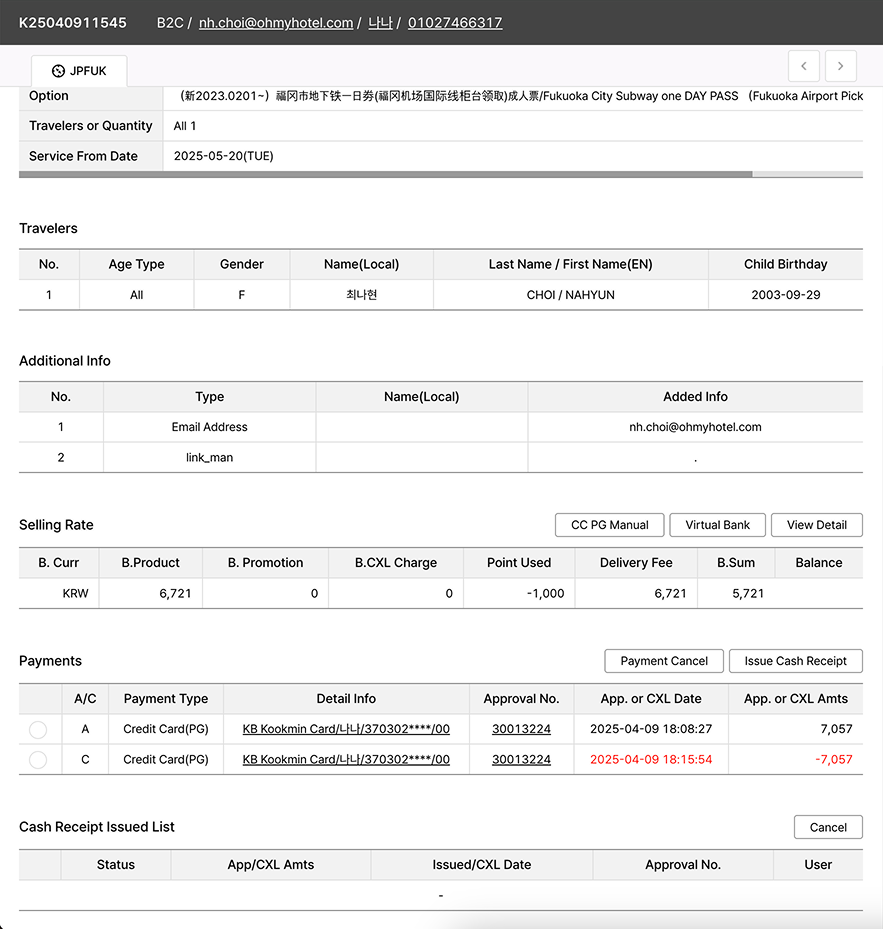Select radio button for cancelled payment row
This screenshot has width=883, height=929.
pos(38,760)
